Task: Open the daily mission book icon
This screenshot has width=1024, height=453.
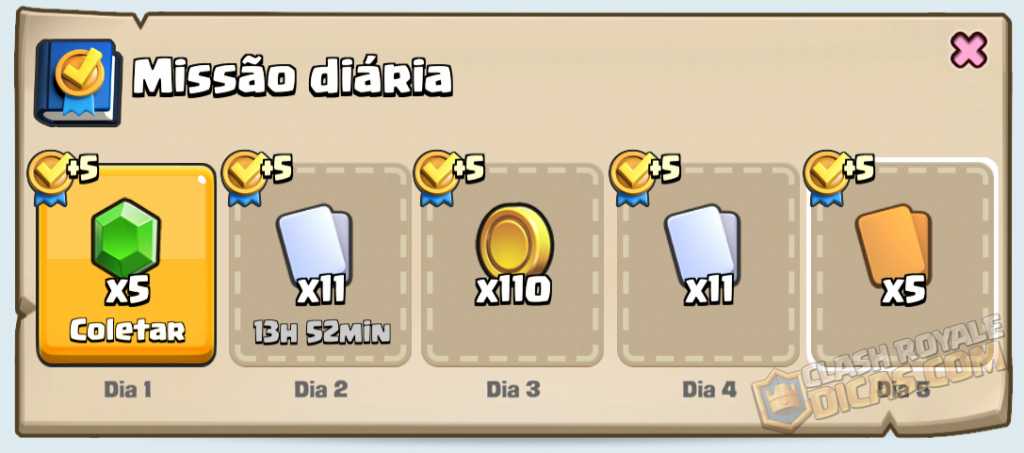Action: click(78, 82)
